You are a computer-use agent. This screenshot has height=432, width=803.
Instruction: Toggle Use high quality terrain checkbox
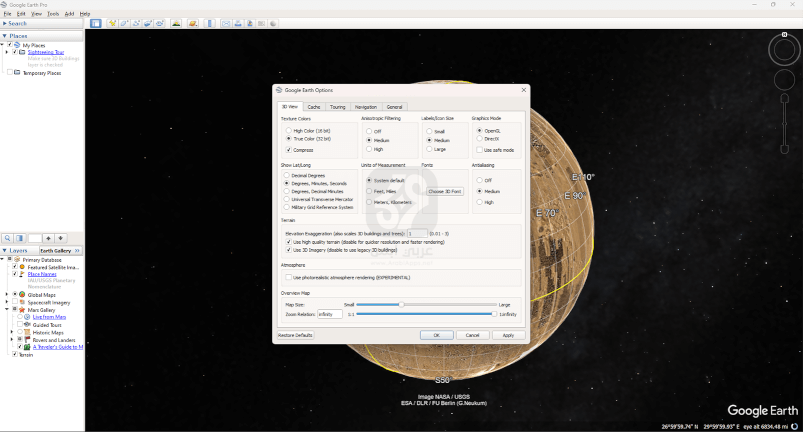point(289,242)
